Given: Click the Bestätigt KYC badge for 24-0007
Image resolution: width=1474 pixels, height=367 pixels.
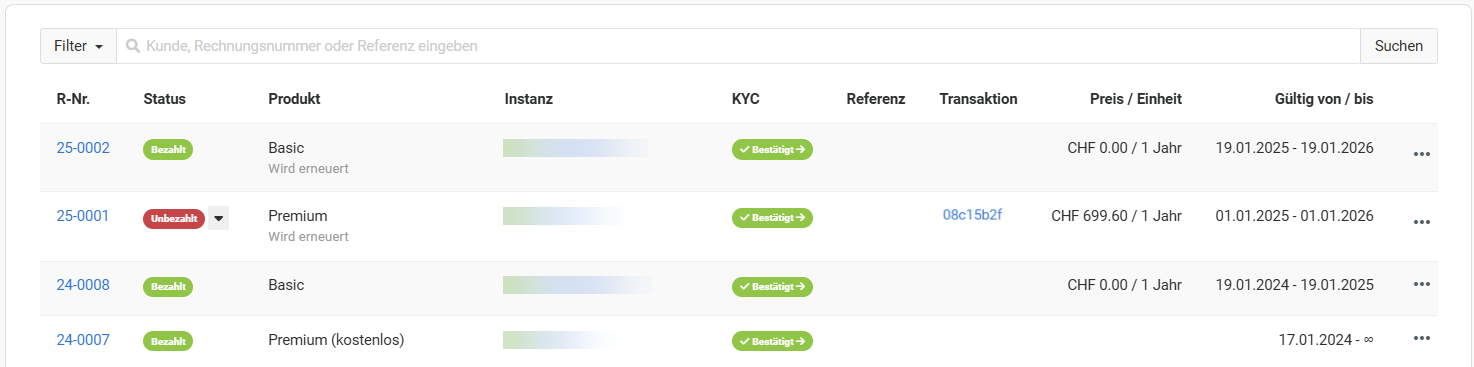Looking at the screenshot, I should coord(772,341).
